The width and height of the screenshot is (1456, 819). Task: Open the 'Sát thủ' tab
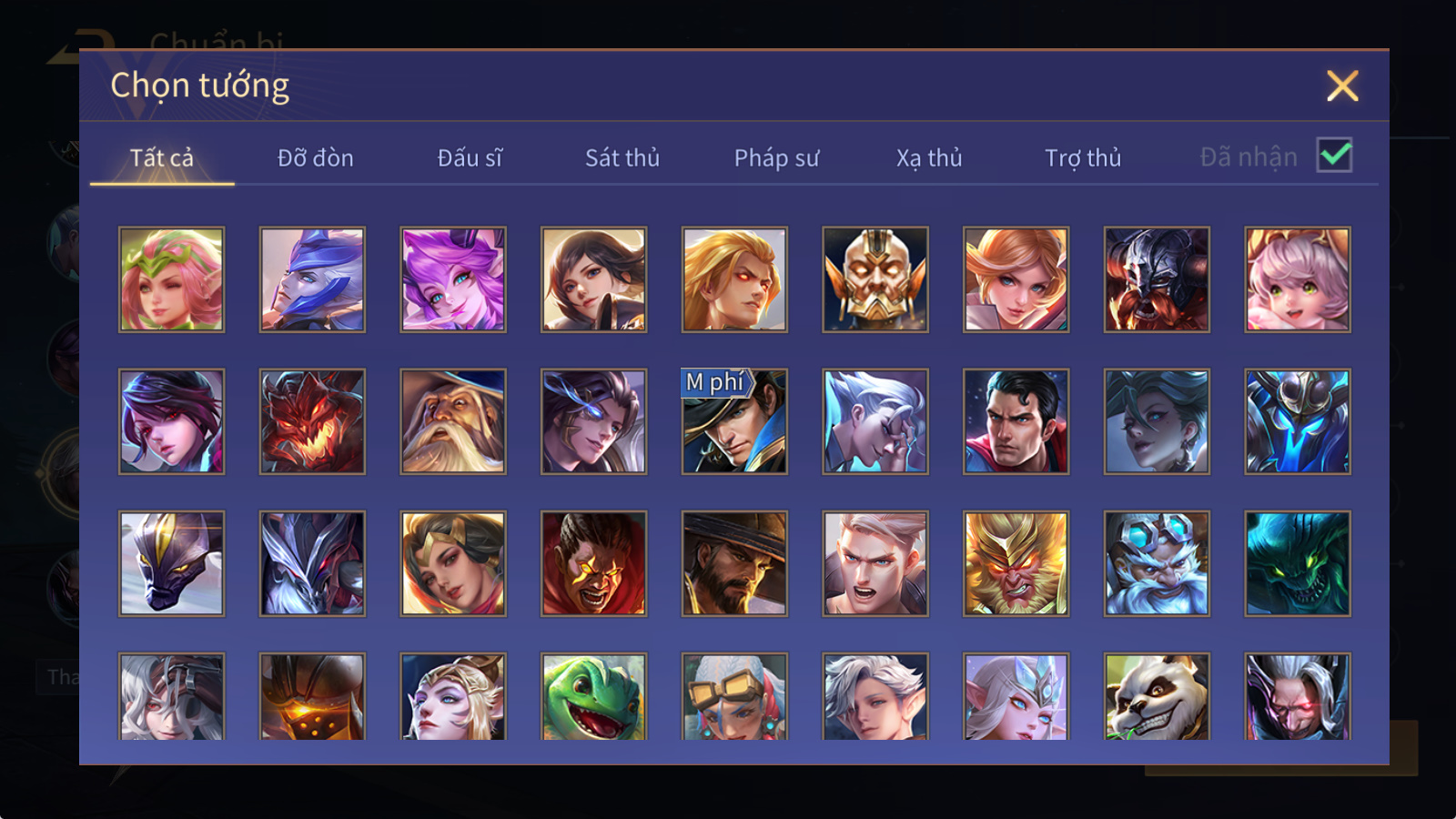tap(622, 158)
